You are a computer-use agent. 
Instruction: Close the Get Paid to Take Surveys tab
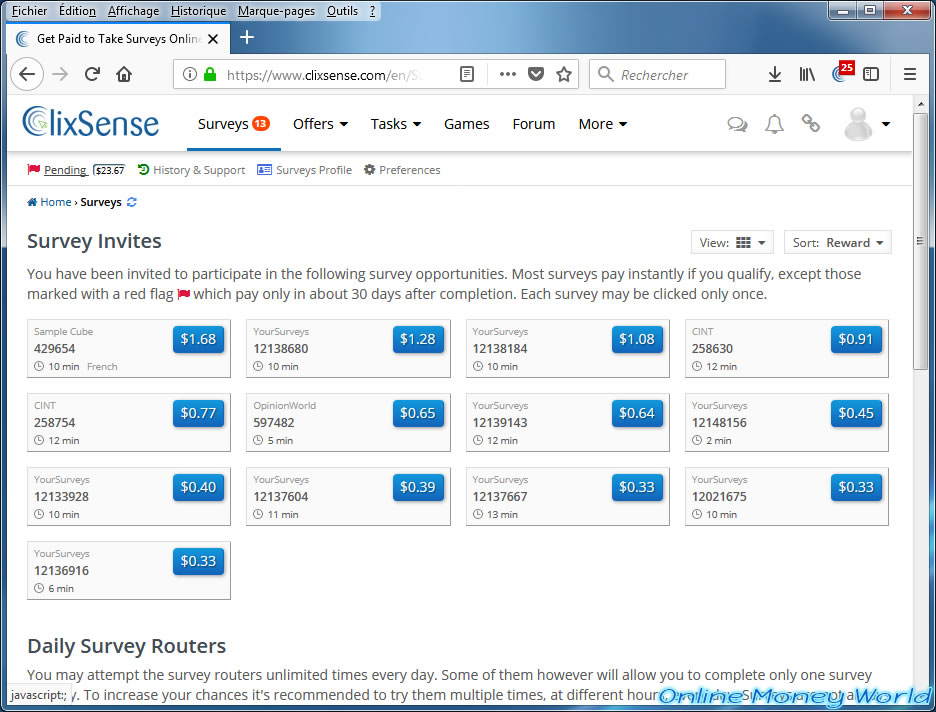pyautogui.click(x=213, y=39)
